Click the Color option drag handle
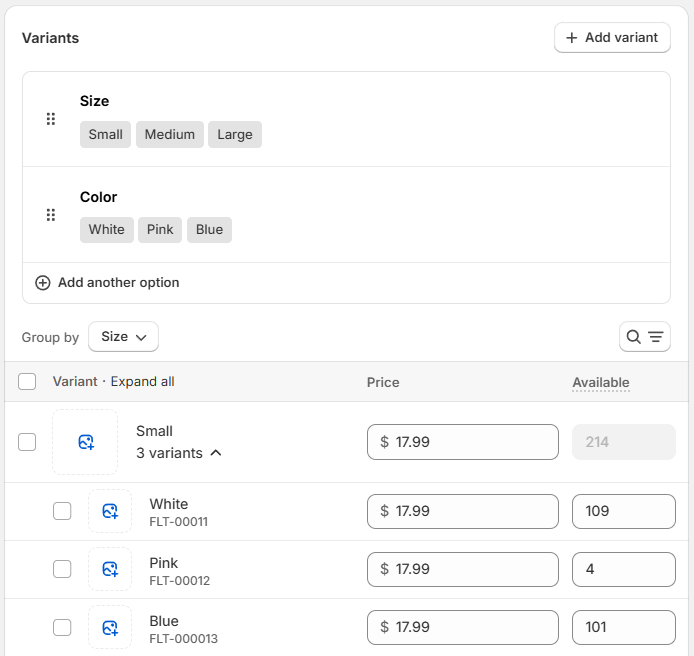Image resolution: width=694 pixels, height=656 pixels. point(51,215)
